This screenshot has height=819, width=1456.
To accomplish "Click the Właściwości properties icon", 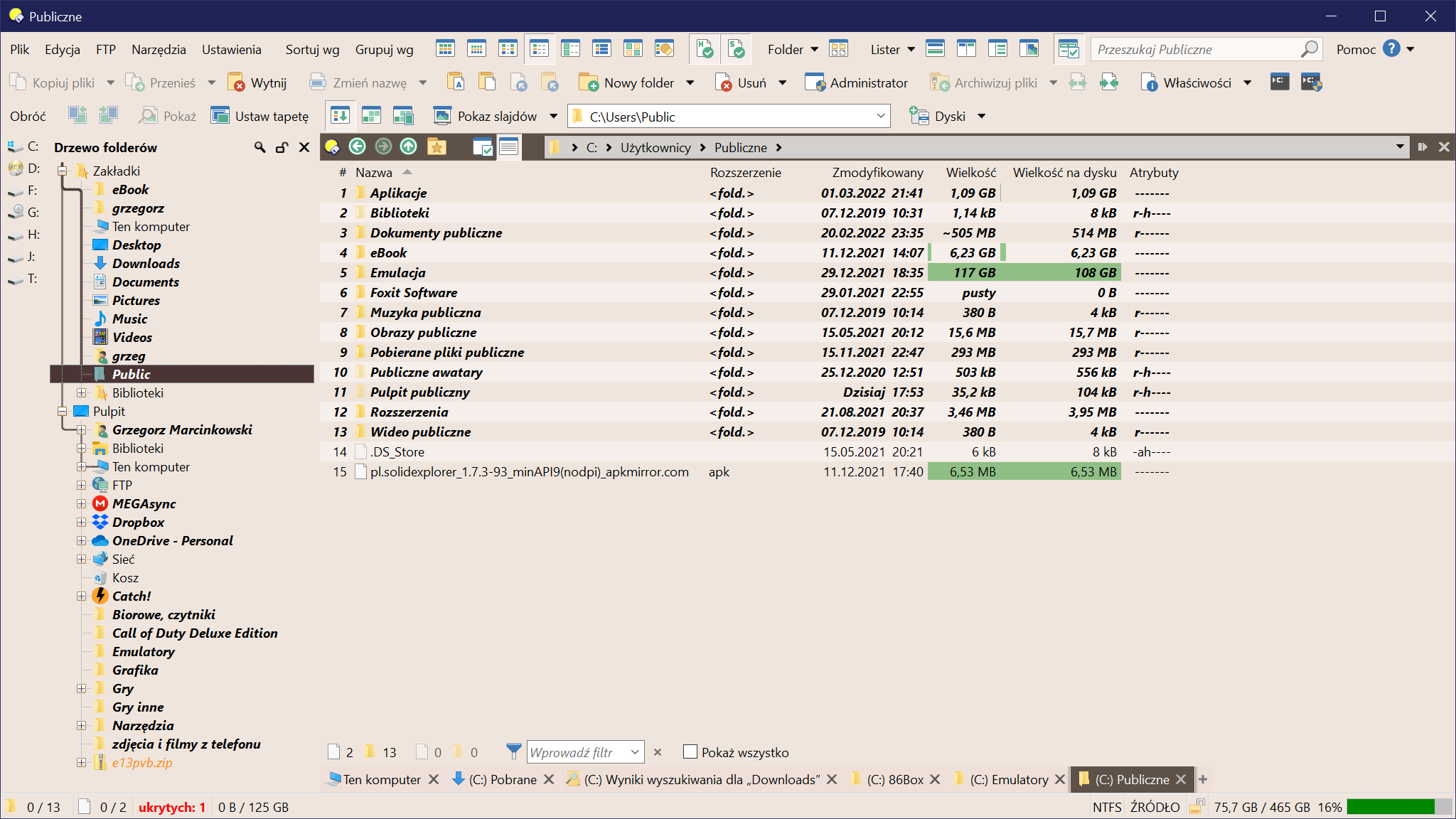I will coord(1149,82).
